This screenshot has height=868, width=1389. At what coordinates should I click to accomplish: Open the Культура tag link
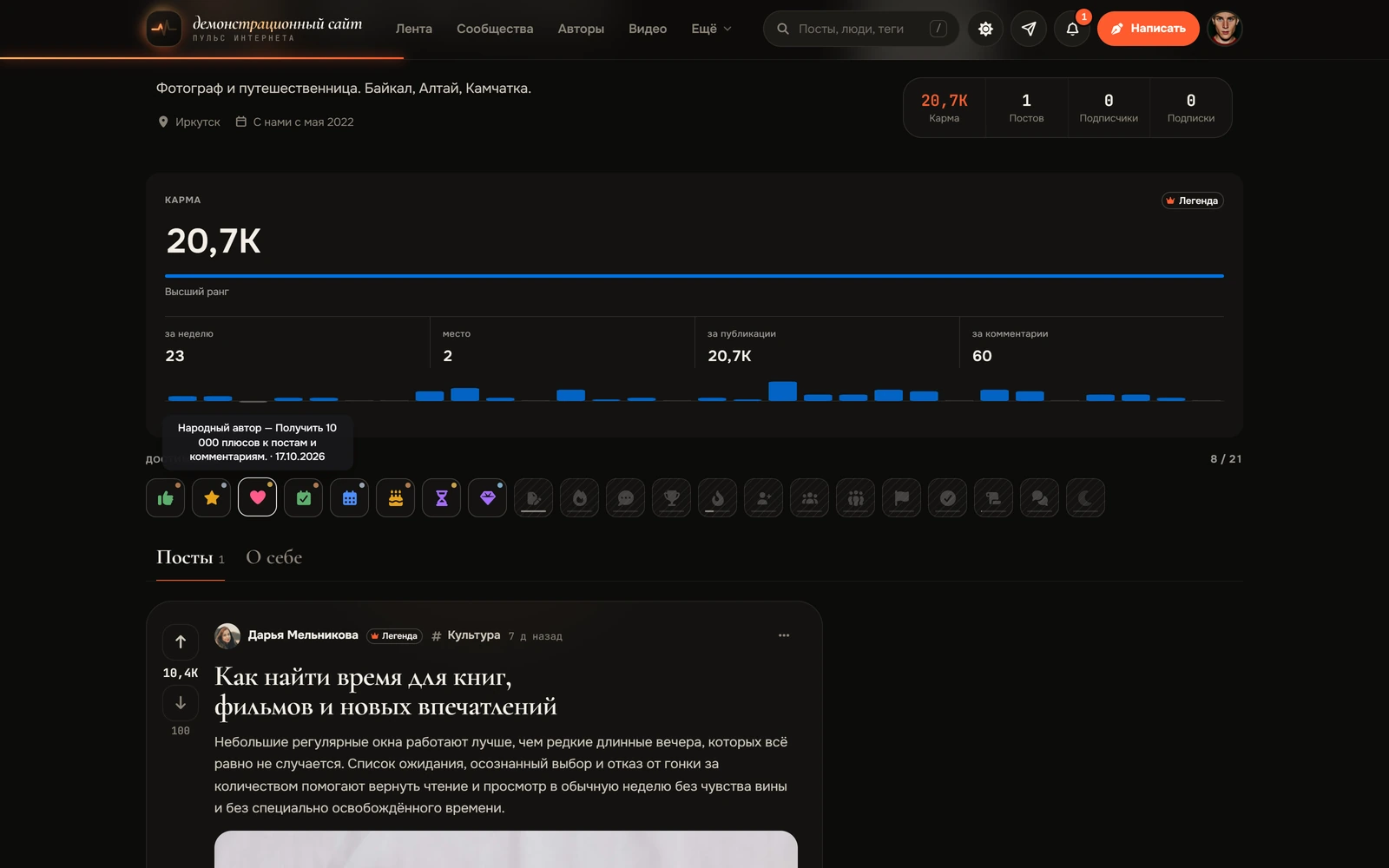click(466, 635)
